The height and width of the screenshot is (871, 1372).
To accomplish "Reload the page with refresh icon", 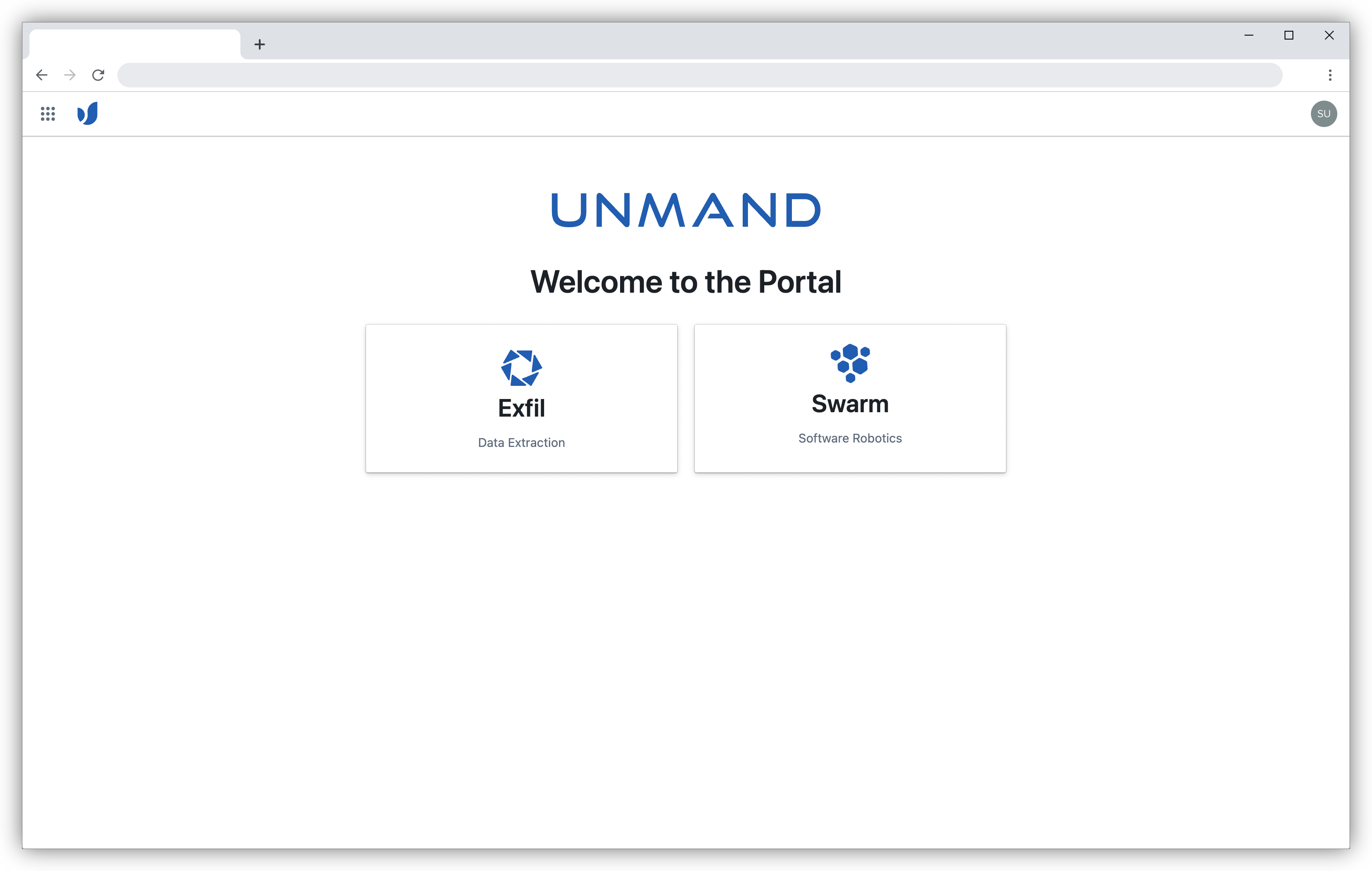I will [x=98, y=75].
